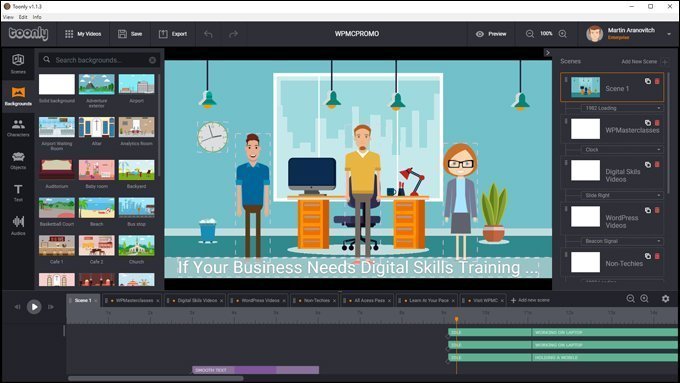Viewport: 680px width, 383px height.
Task: Switch to the All Access Pass tab
Action: [x=367, y=301]
